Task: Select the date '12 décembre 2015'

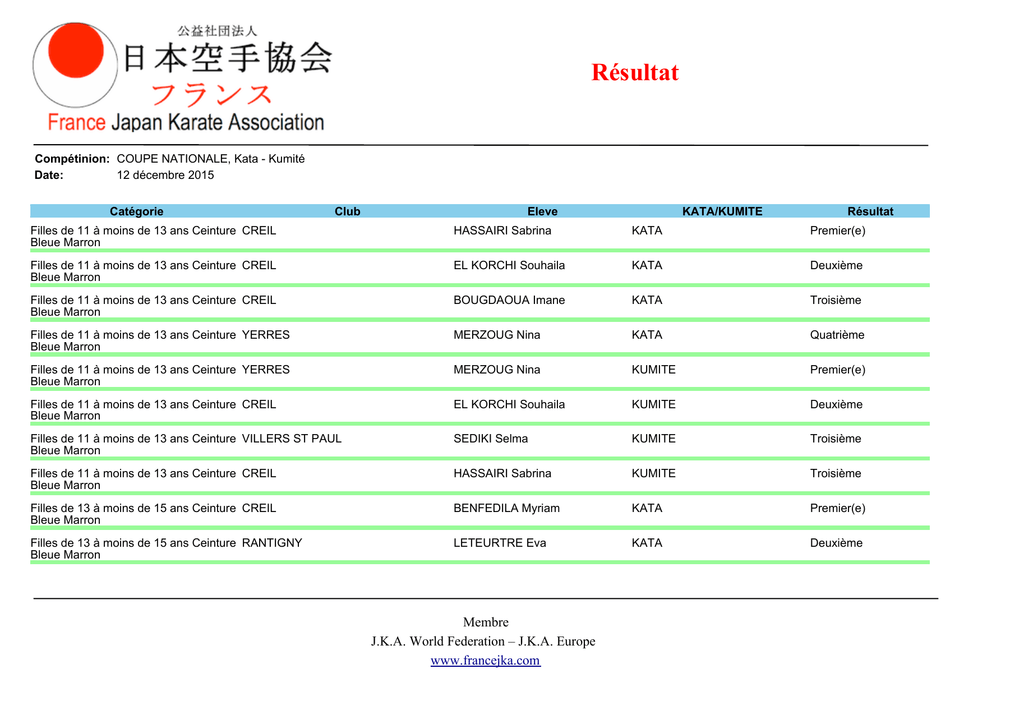Action: [x=165, y=175]
